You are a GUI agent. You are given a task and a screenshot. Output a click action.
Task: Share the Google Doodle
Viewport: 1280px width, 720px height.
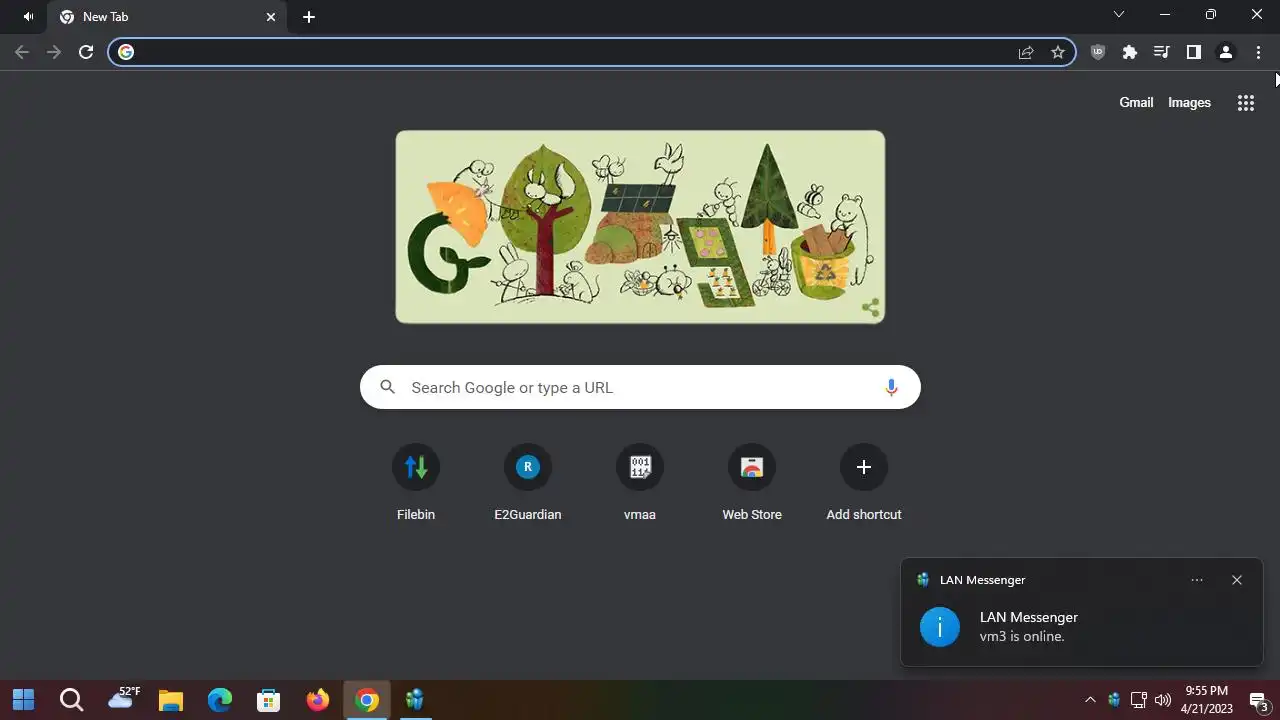coord(871,308)
